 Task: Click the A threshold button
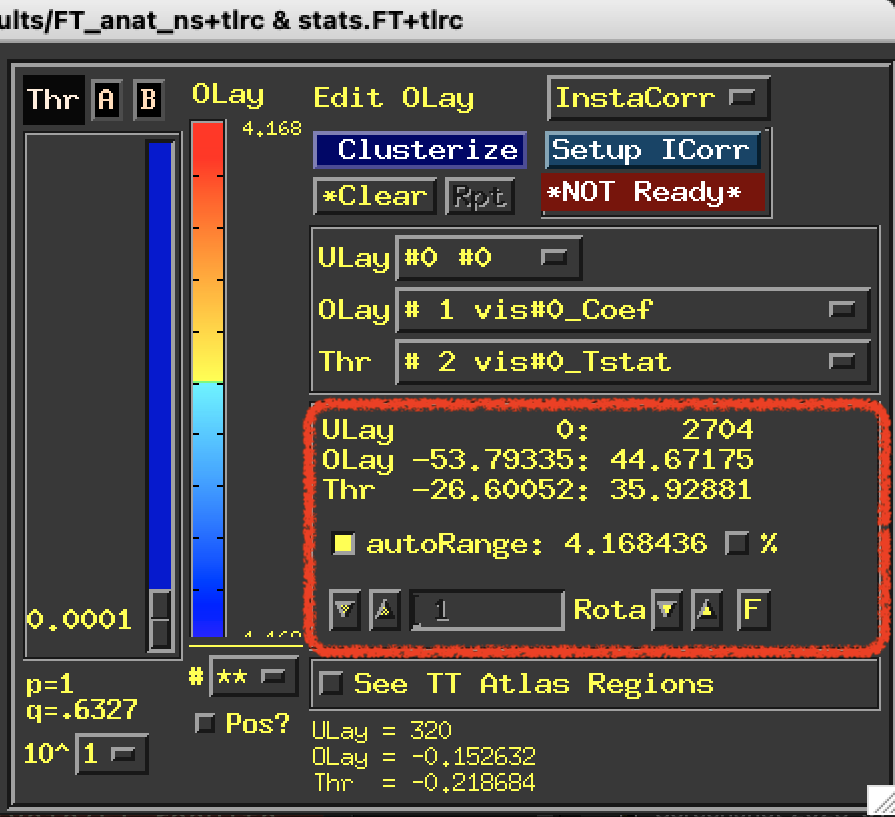pyautogui.click(x=106, y=100)
